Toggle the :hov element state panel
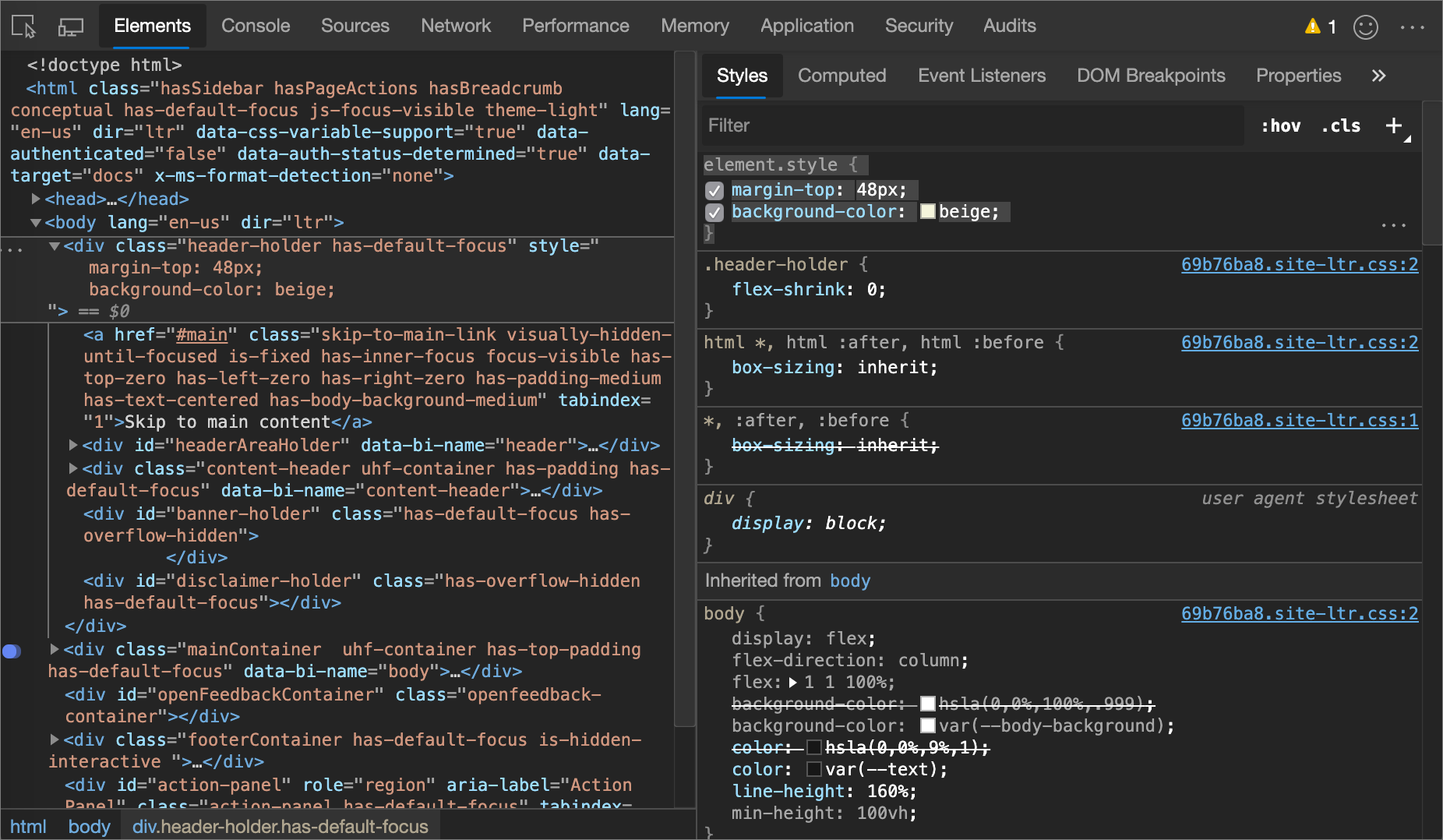1443x840 pixels. tap(1280, 125)
